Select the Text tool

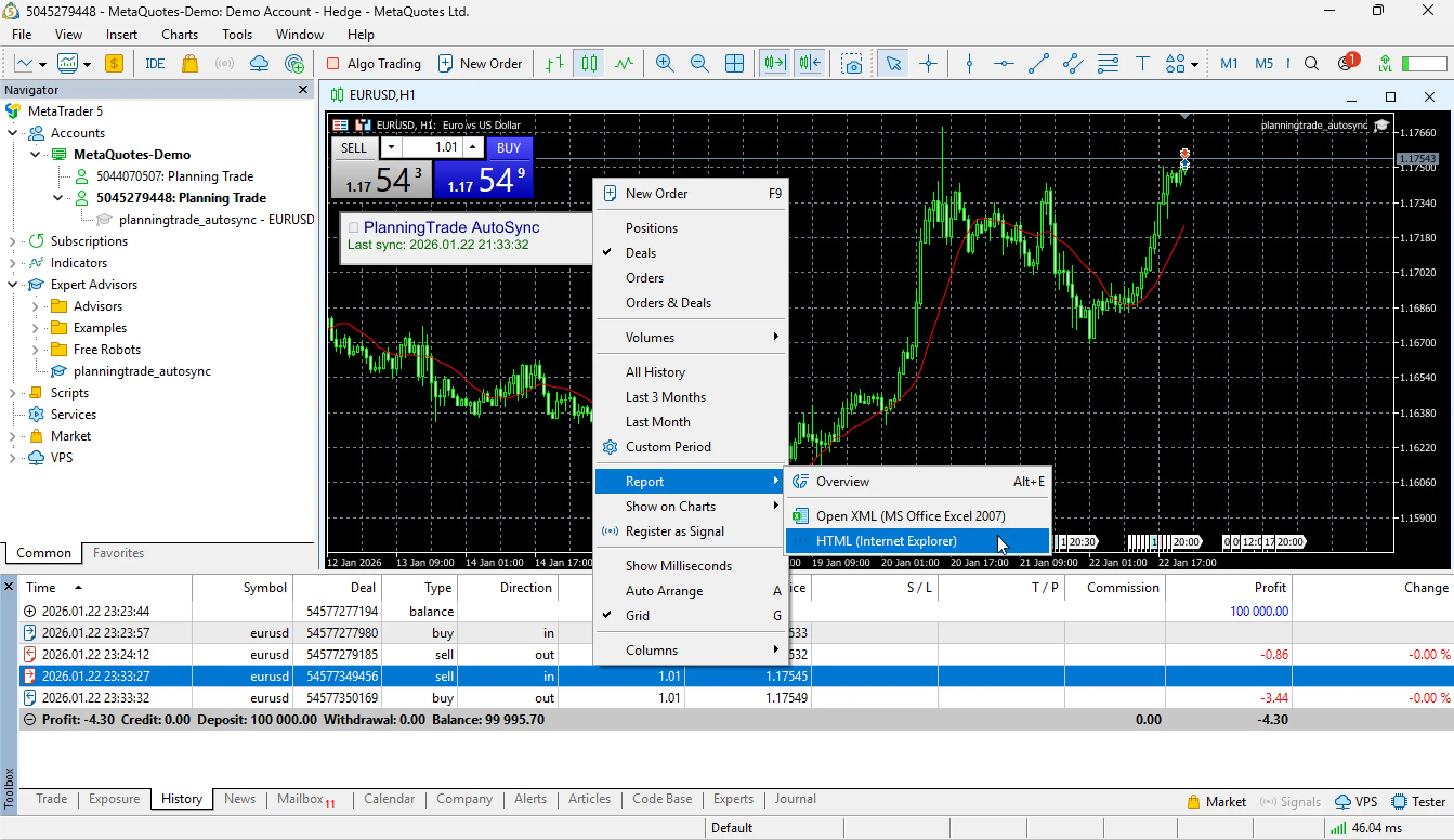[1142, 63]
